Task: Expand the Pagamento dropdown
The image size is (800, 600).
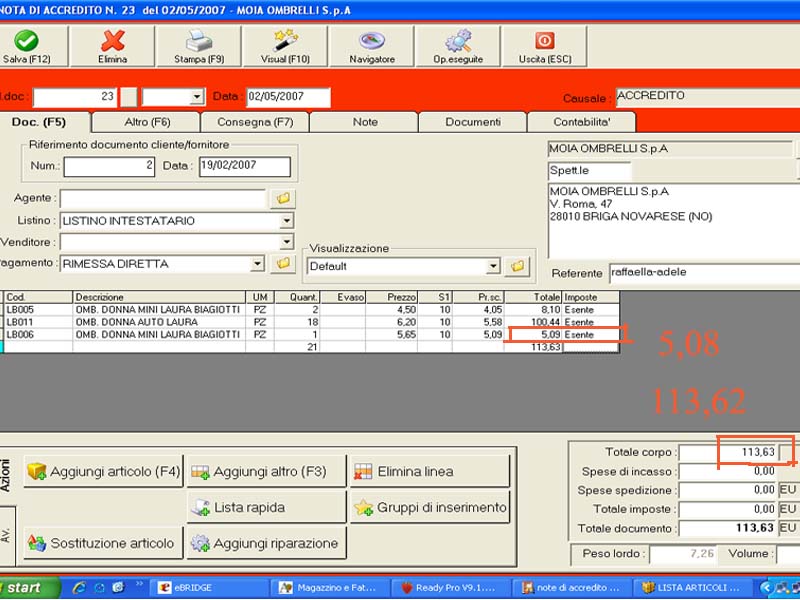Action: pyautogui.click(x=258, y=263)
